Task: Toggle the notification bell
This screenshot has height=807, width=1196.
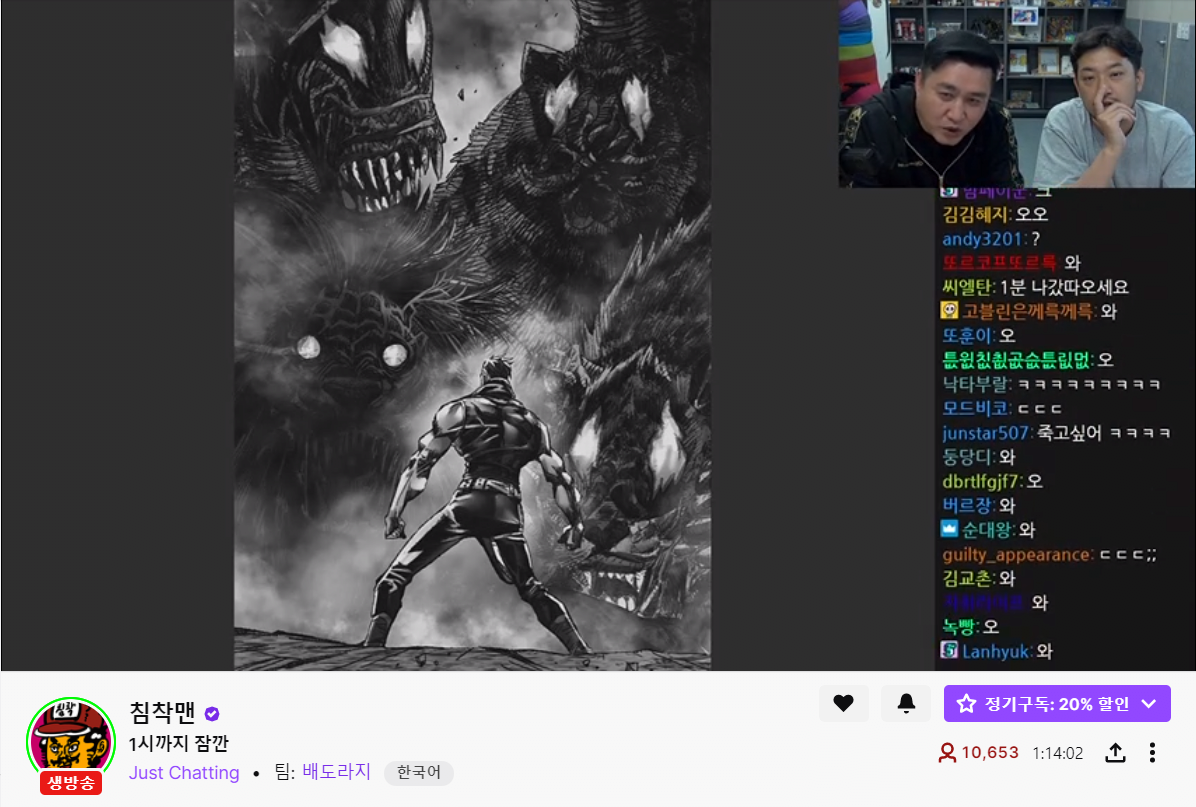Action: coord(906,703)
